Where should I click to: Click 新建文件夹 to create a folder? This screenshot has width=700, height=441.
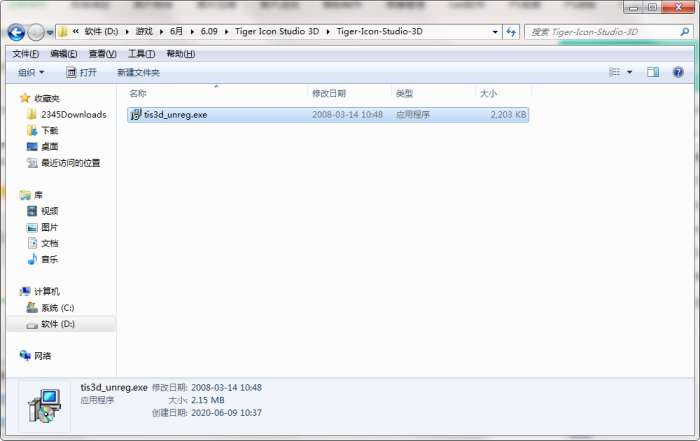(x=138, y=72)
